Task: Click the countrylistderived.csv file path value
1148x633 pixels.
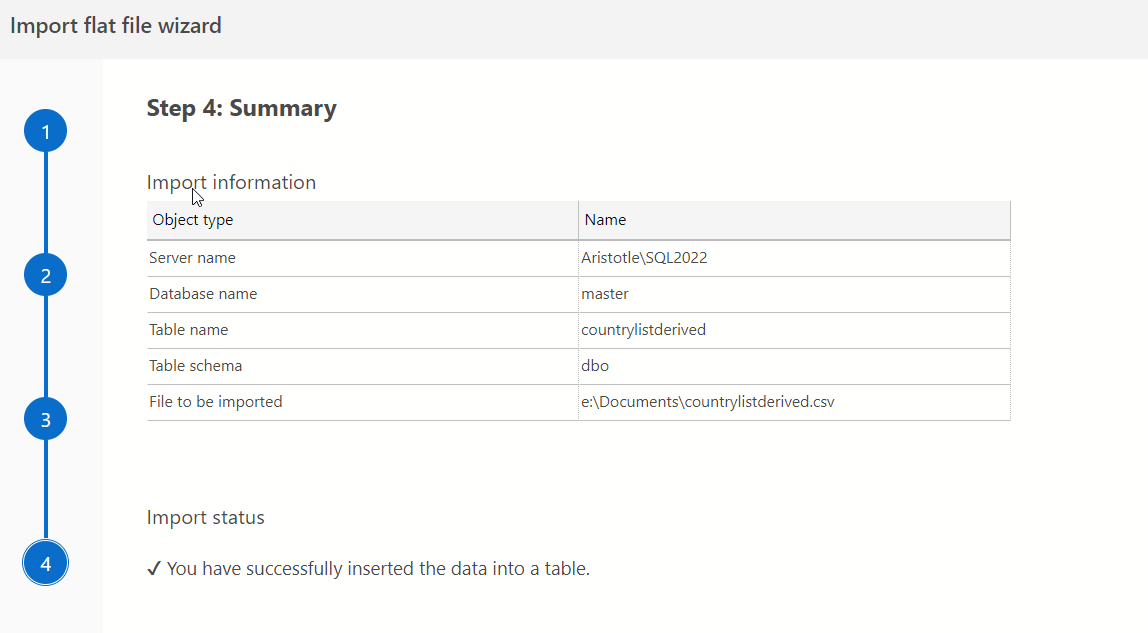Action: tap(708, 402)
